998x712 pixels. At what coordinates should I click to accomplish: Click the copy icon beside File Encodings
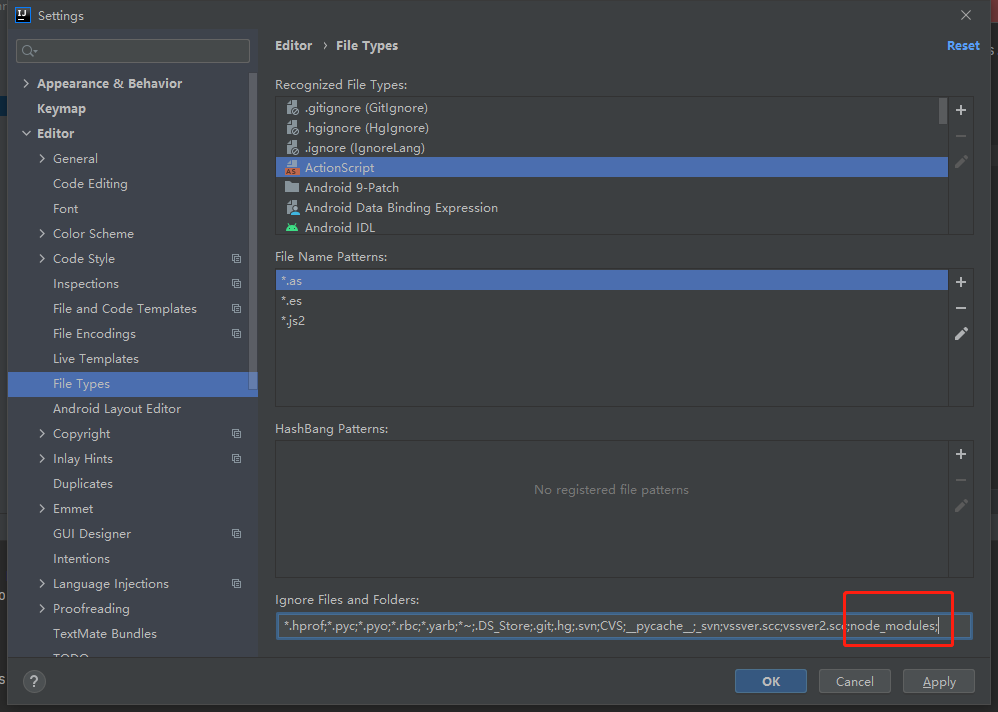[x=236, y=333]
